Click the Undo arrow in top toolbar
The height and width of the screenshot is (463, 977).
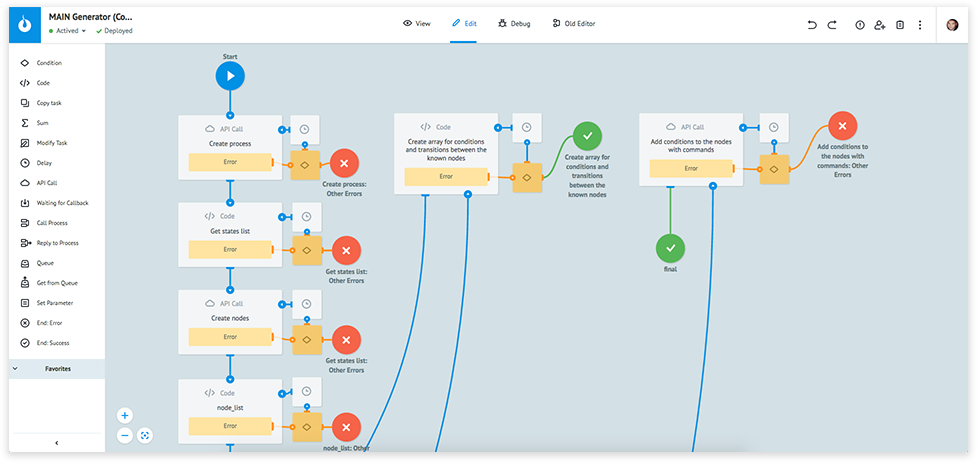(812, 24)
